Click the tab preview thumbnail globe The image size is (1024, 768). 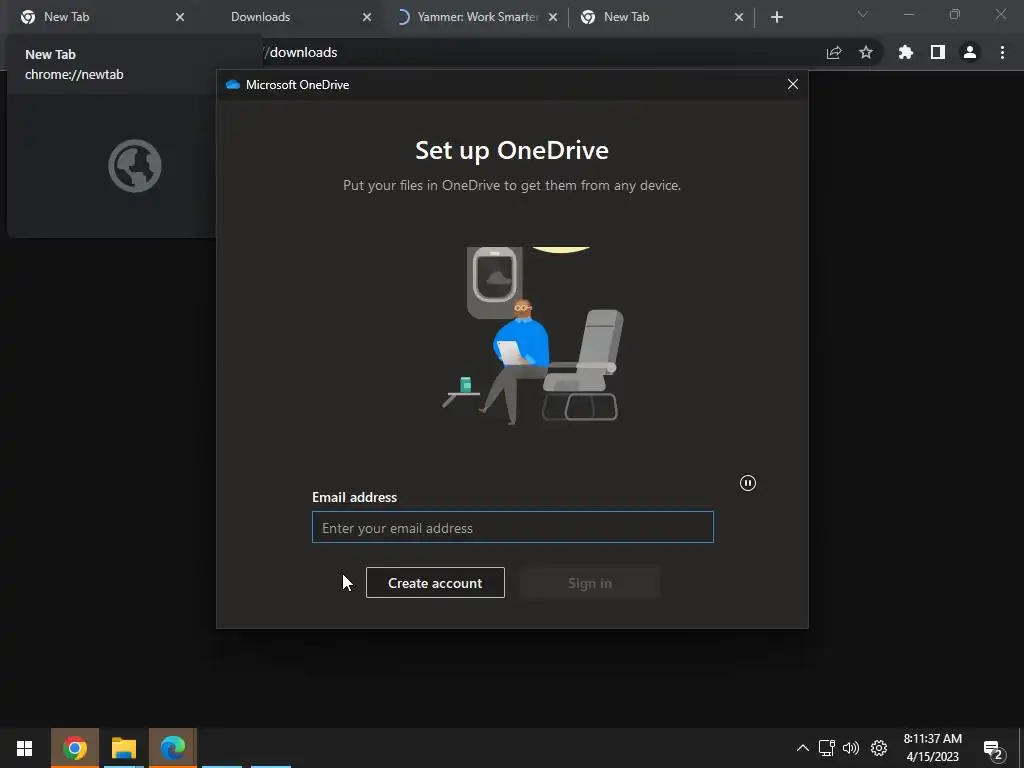coord(135,166)
